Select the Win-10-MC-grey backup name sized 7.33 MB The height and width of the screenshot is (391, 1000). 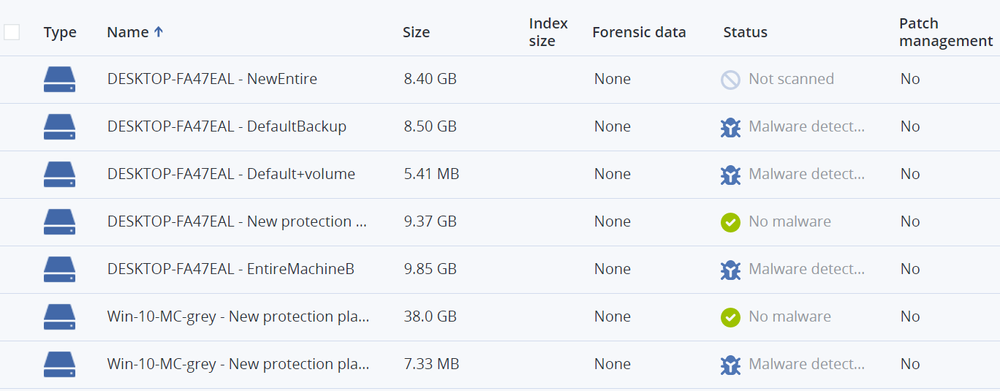point(239,365)
